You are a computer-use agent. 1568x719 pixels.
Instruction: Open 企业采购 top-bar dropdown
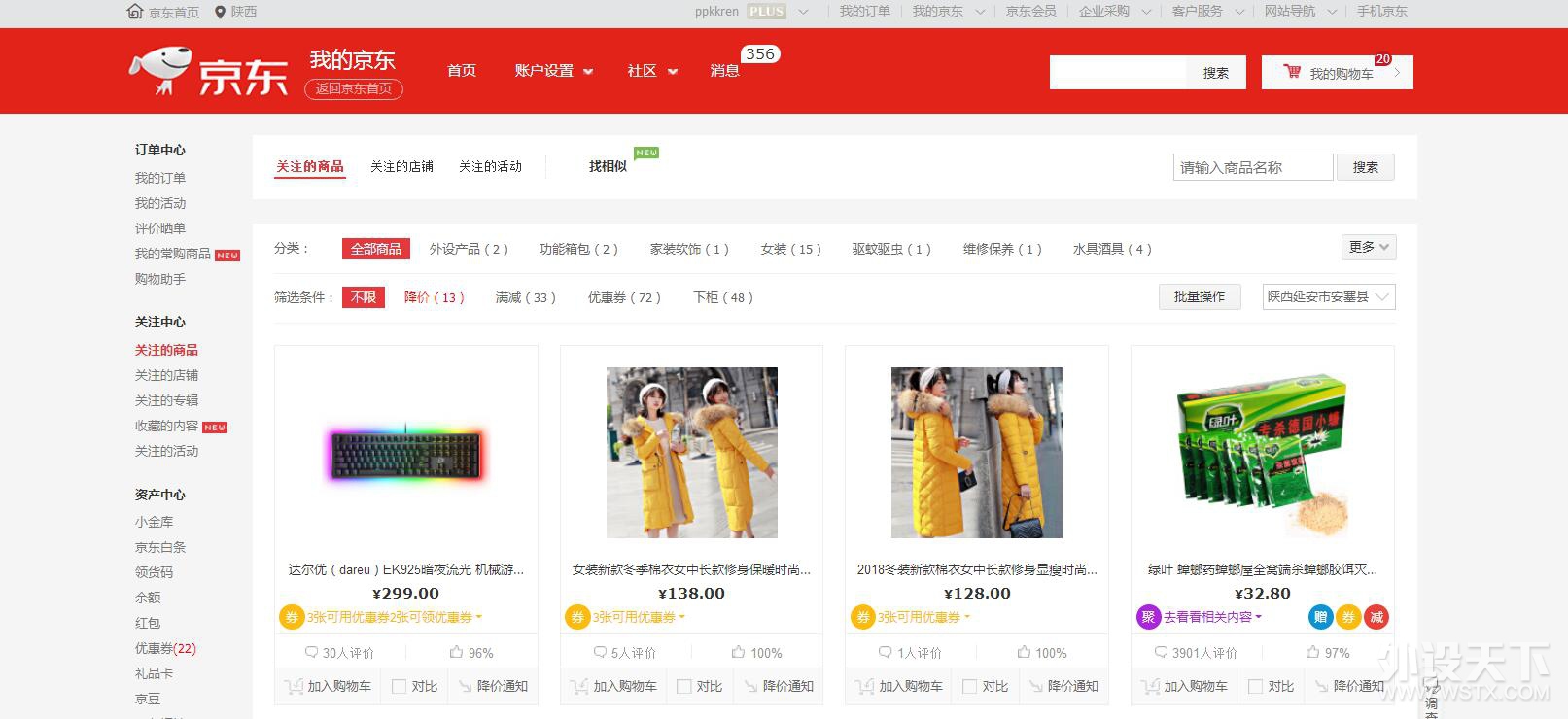(1114, 12)
